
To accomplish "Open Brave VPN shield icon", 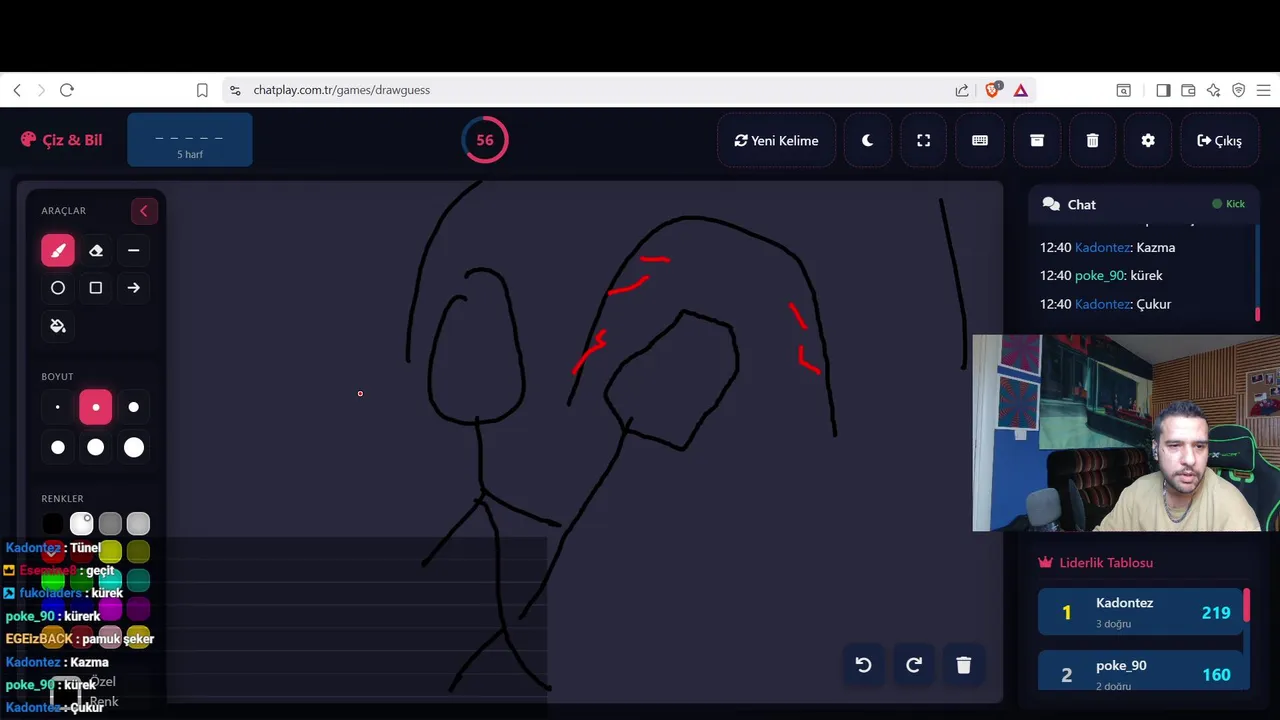I will (1238, 90).
